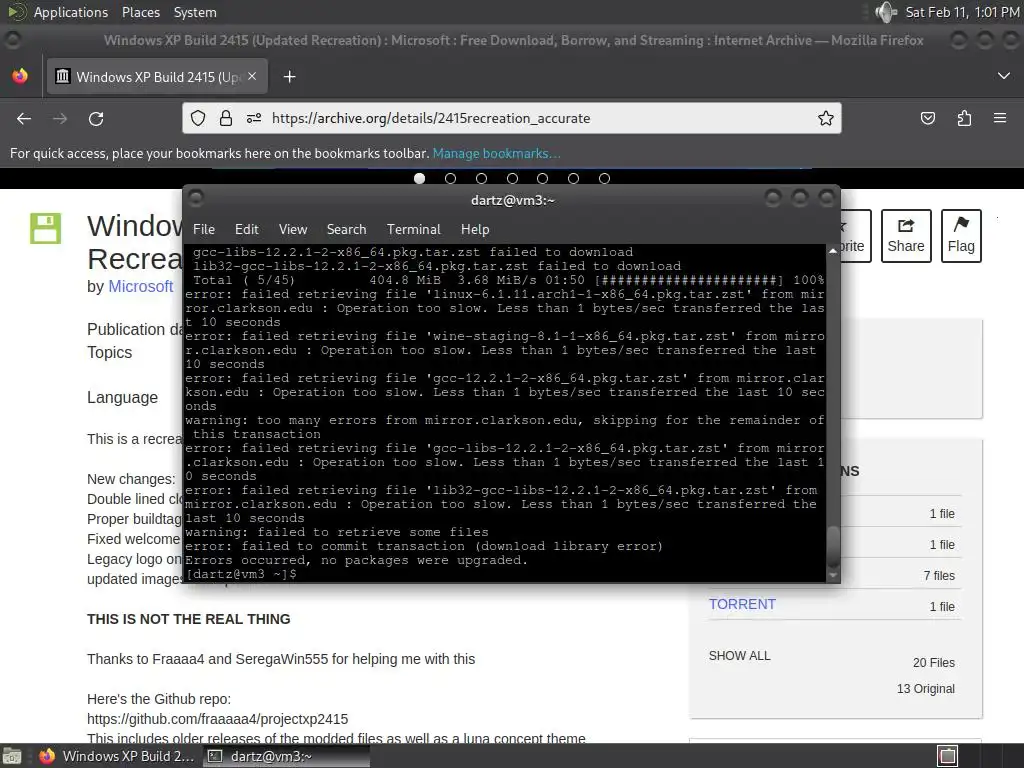Close the Windows XP Build 2415 tab
The width and height of the screenshot is (1024, 768).
click(252, 76)
